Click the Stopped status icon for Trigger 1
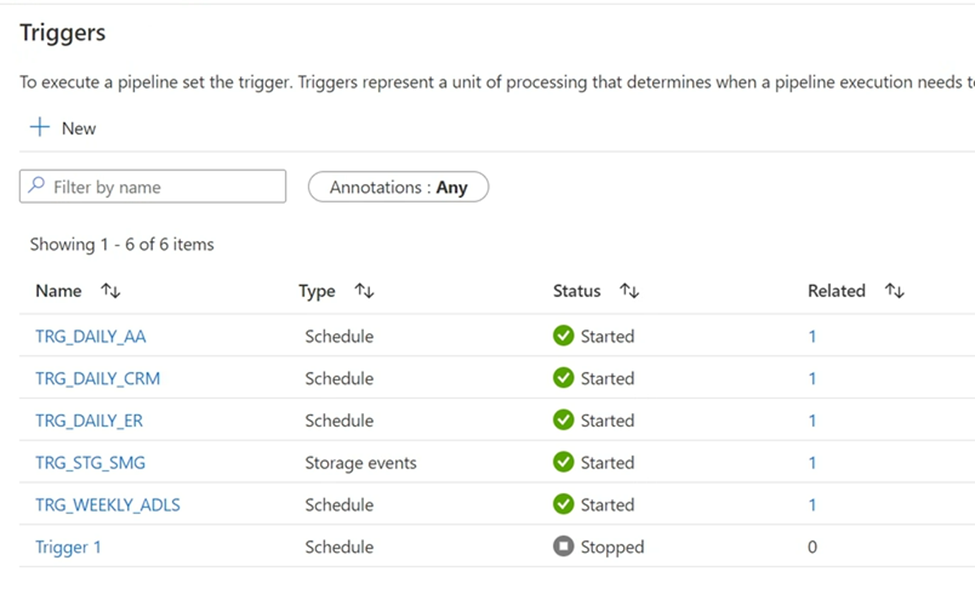This screenshot has width=975, height=589. pos(563,547)
